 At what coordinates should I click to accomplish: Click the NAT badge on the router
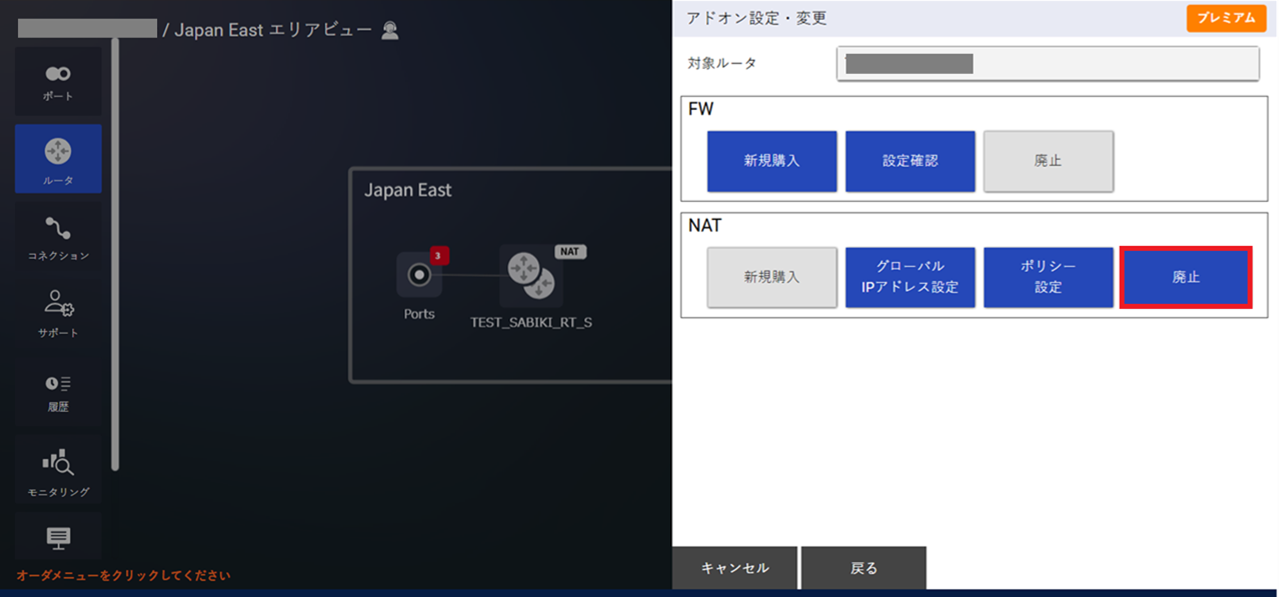tap(570, 251)
